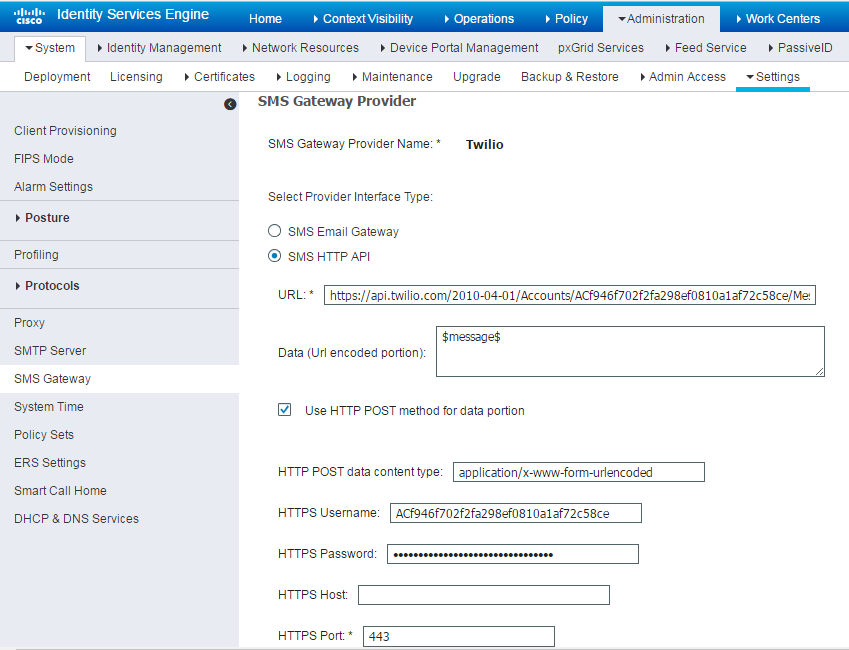Expand Identity Management submenu
This screenshot has width=849, height=650.
[x=159, y=48]
